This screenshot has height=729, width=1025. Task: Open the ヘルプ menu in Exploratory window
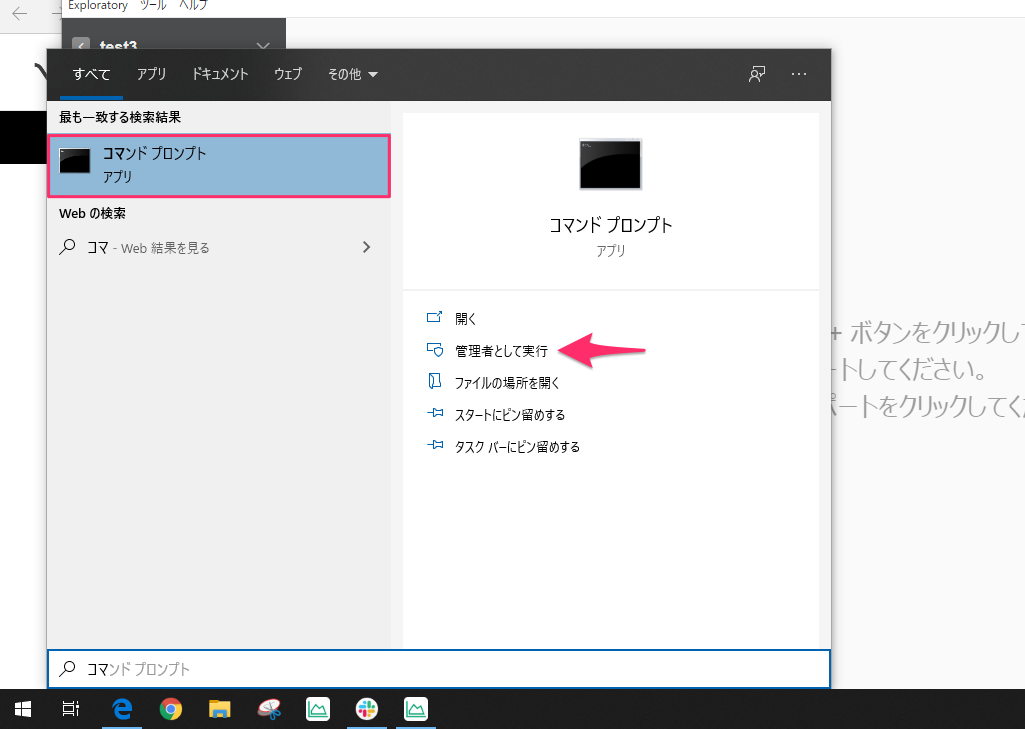(x=193, y=5)
